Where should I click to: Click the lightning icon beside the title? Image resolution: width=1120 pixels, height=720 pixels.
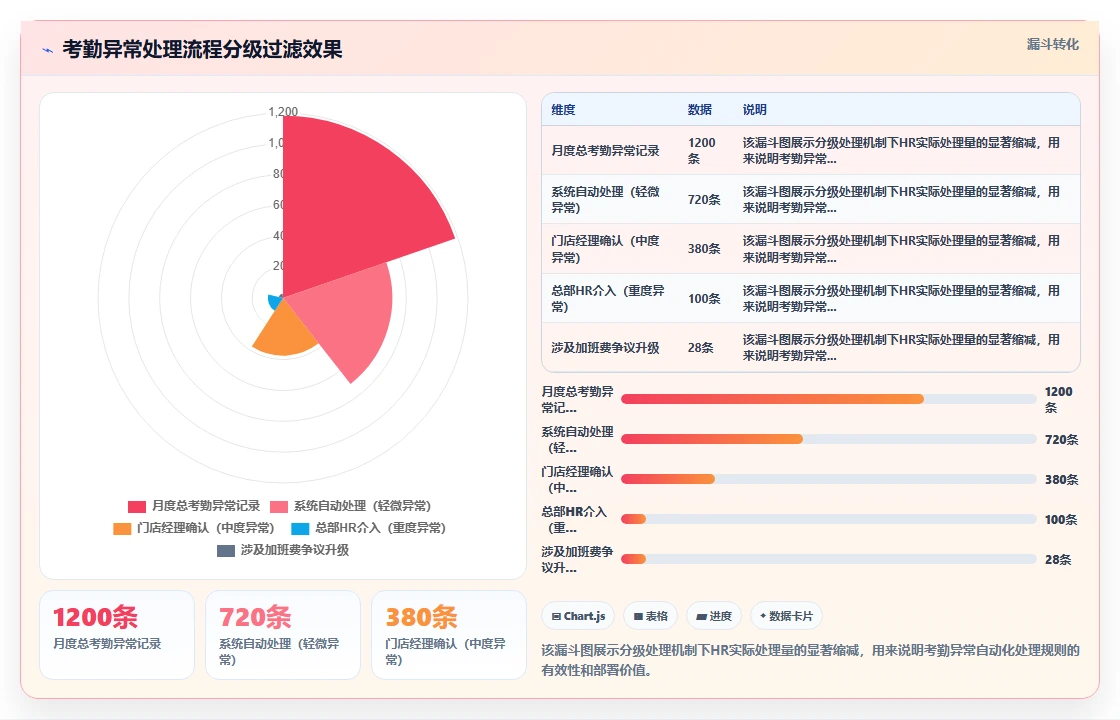tap(48, 50)
